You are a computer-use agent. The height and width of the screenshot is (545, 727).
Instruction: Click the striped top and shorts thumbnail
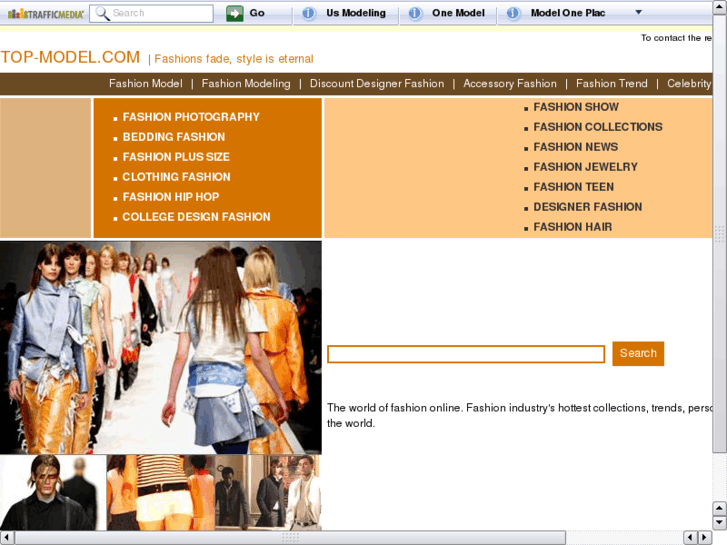point(161,493)
